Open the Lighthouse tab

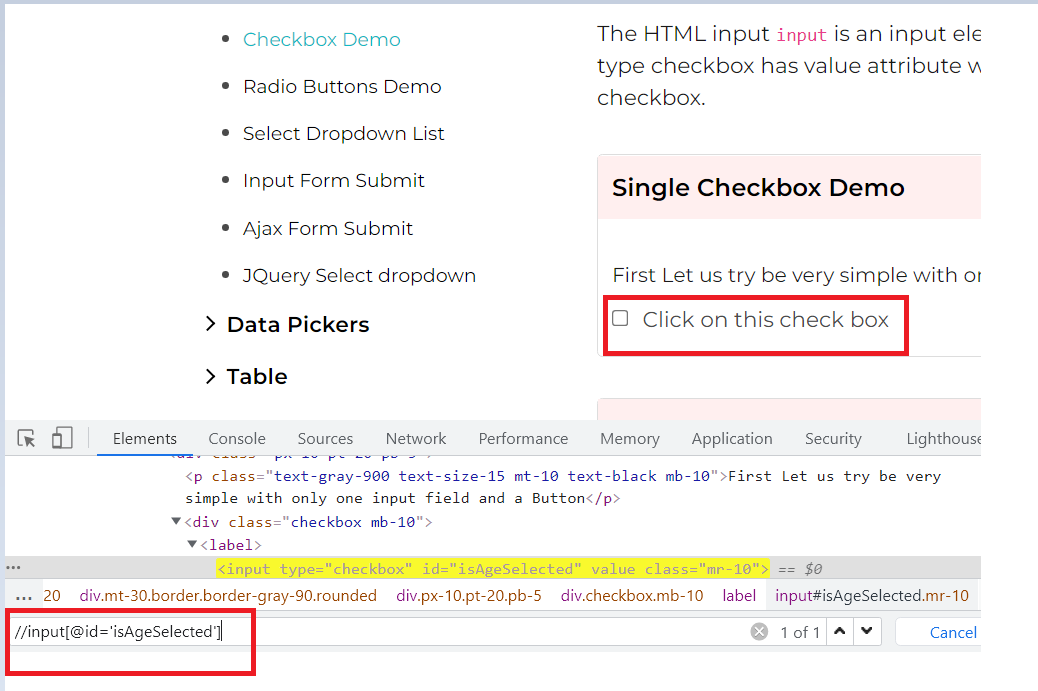click(943, 439)
